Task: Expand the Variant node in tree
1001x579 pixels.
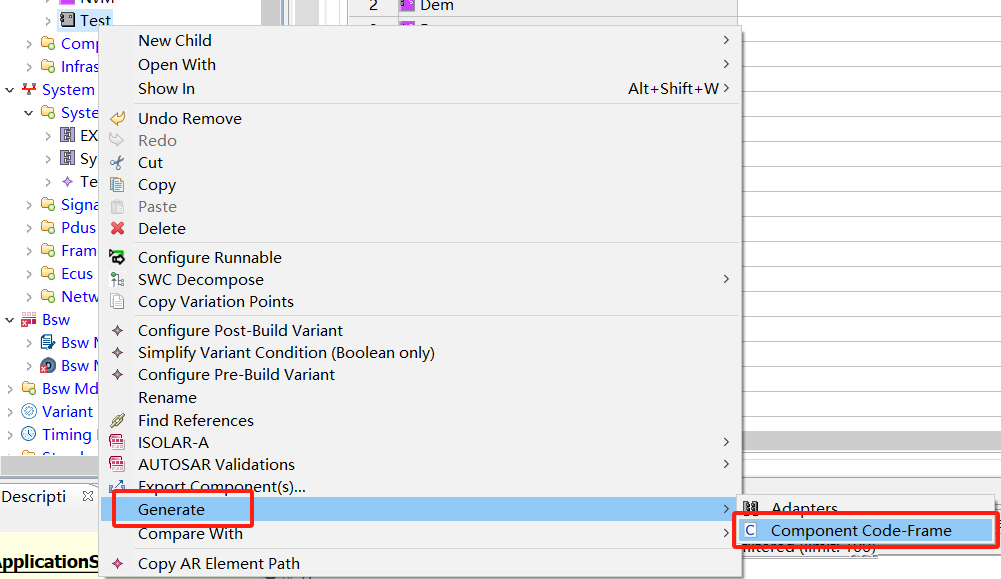Action: 10,412
